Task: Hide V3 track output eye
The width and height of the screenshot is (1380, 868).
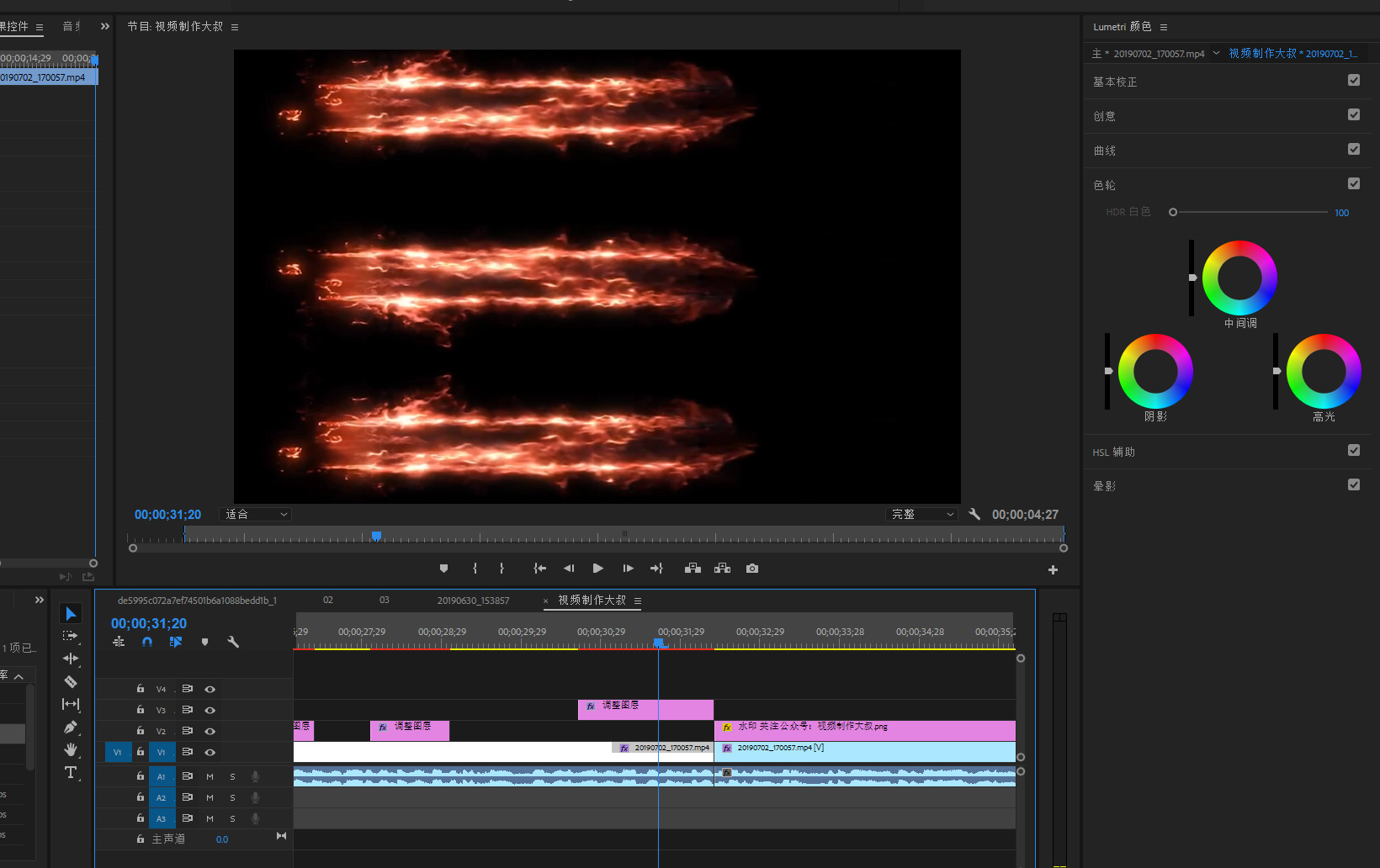Action: click(210, 711)
